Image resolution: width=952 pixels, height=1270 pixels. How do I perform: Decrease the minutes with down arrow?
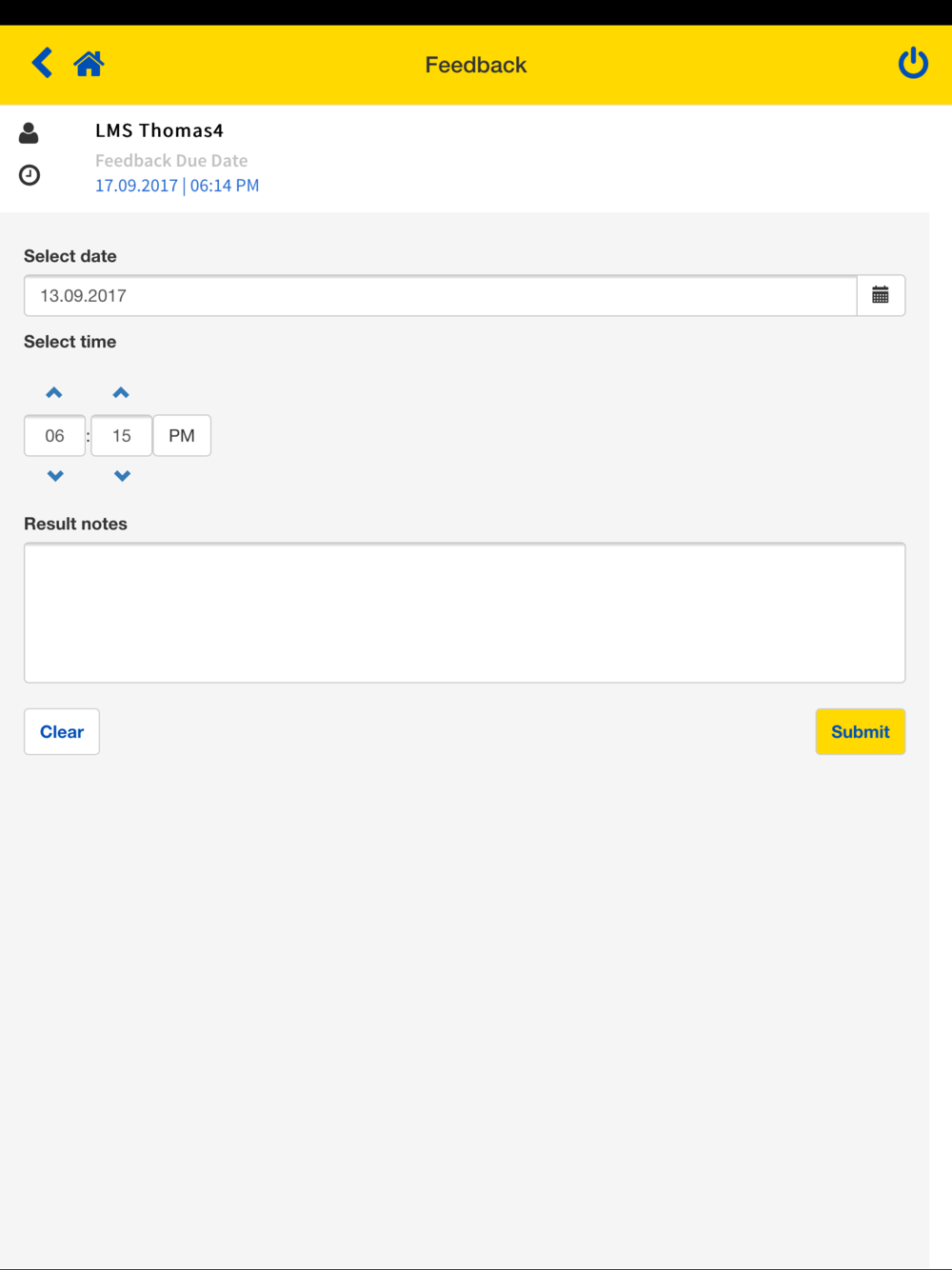coord(122,476)
